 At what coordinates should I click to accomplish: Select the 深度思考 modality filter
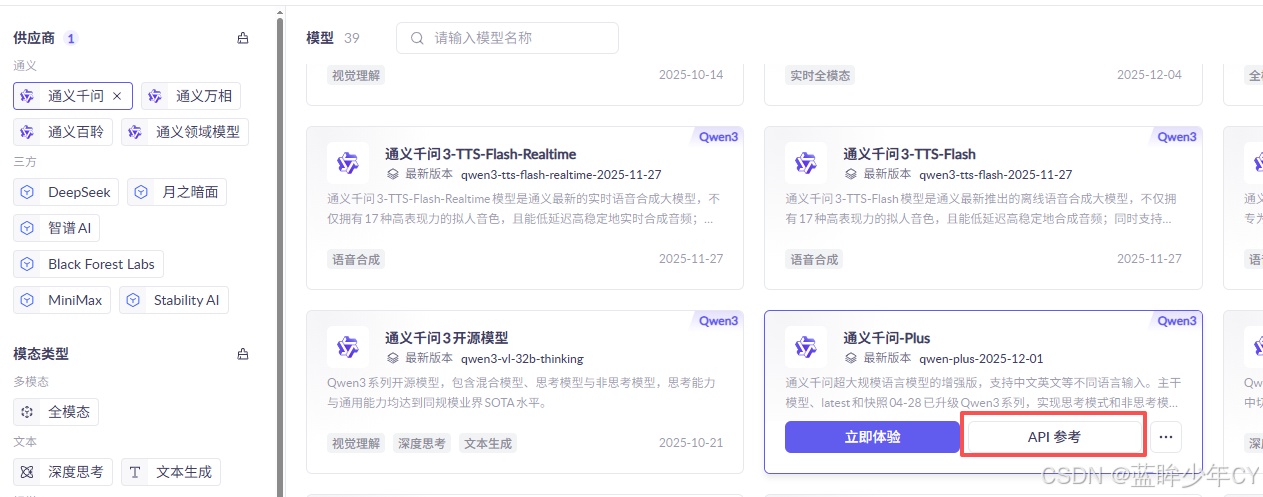coord(63,472)
